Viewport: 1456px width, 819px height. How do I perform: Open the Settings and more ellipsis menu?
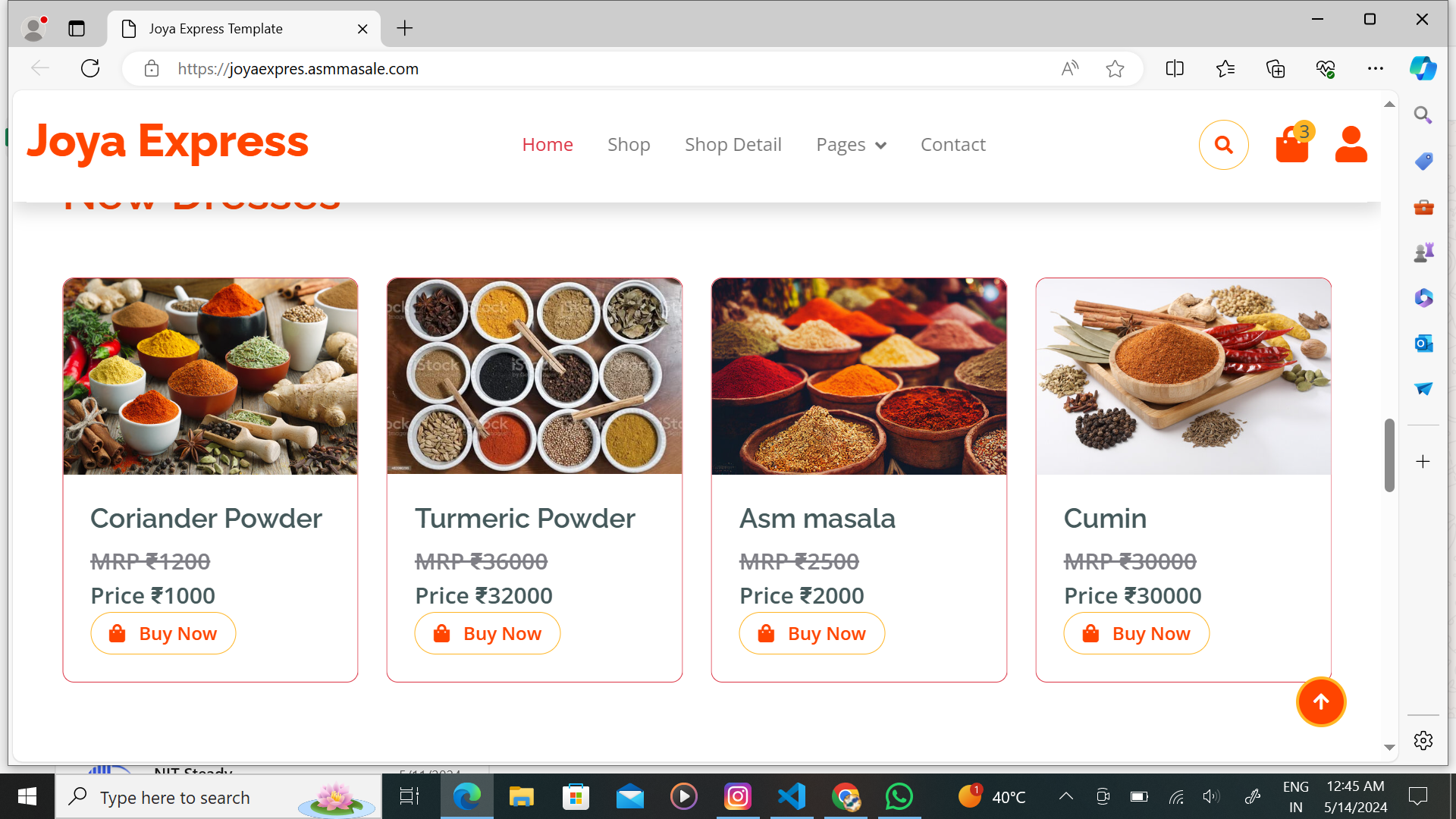click(1375, 69)
